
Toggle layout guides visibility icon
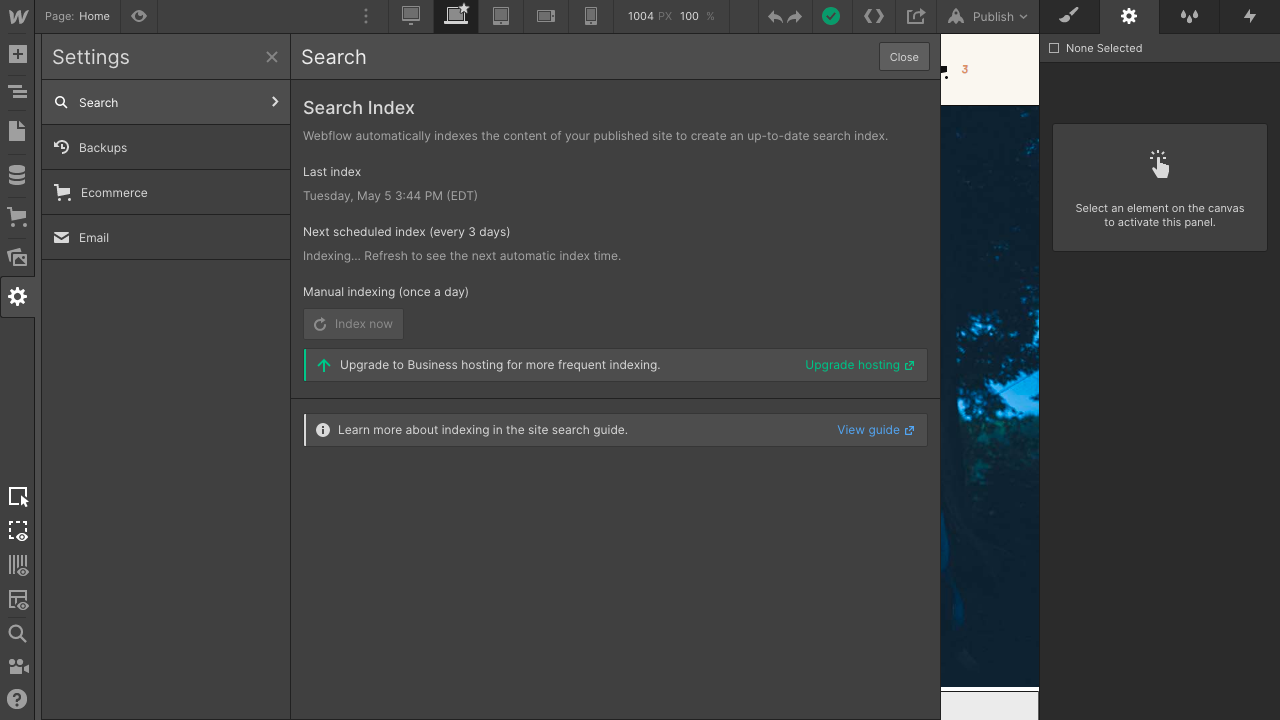[x=18, y=600]
